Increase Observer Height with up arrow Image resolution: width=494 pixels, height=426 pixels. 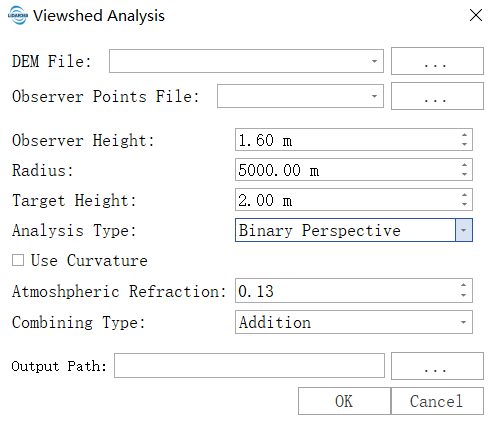[x=464, y=135]
